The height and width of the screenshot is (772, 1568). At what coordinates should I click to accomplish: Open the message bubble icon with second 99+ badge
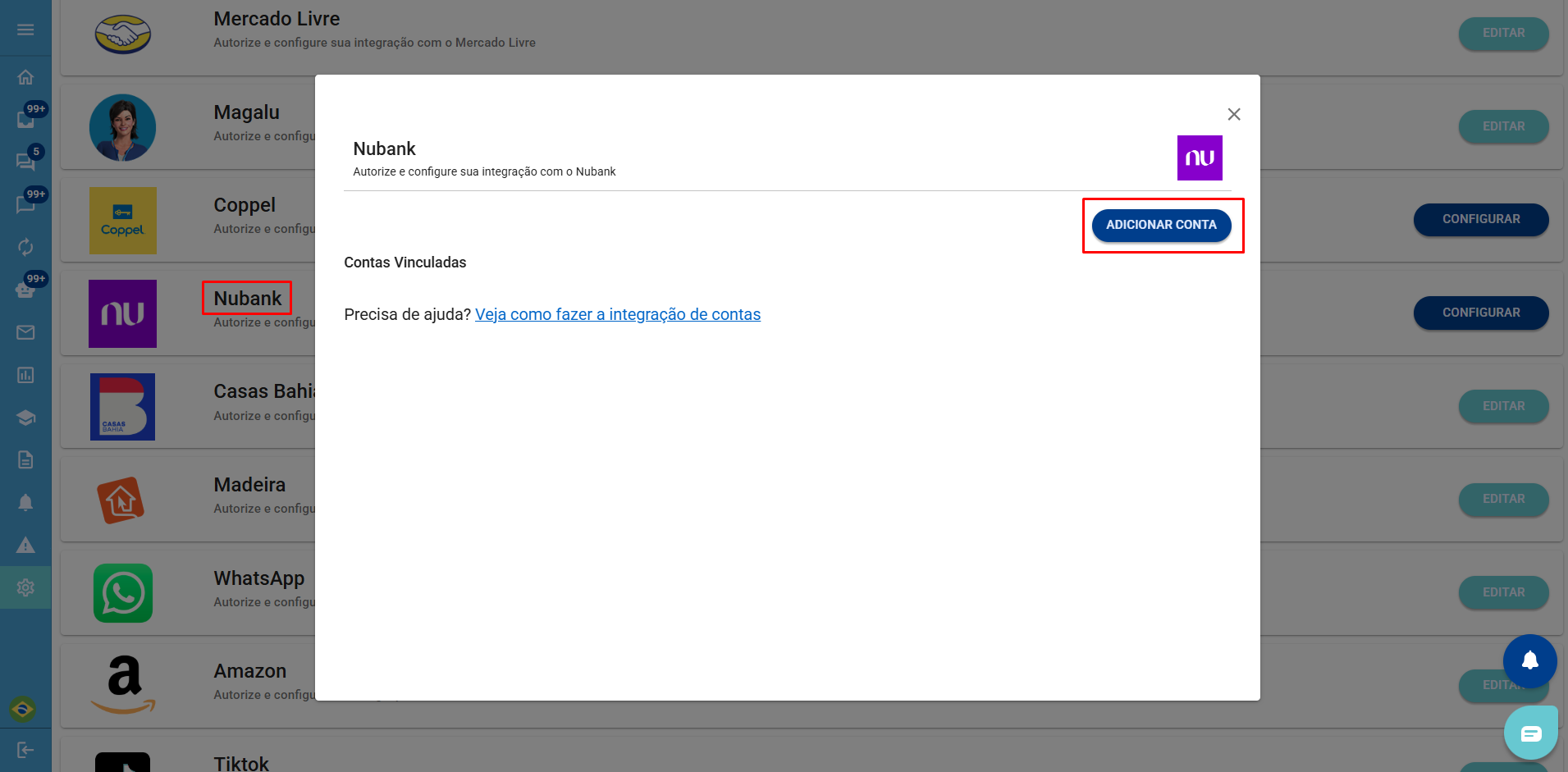pos(25,205)
